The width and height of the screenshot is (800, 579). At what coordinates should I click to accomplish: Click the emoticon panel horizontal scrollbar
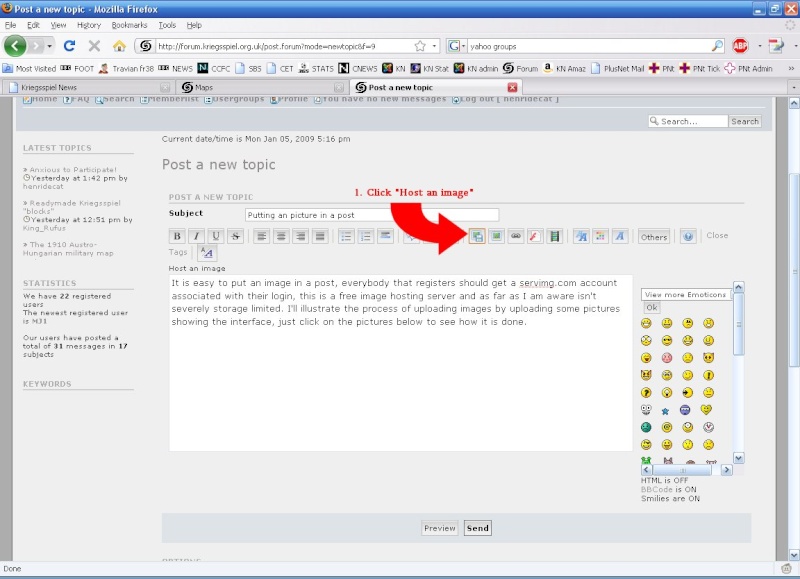pos(682,470)
